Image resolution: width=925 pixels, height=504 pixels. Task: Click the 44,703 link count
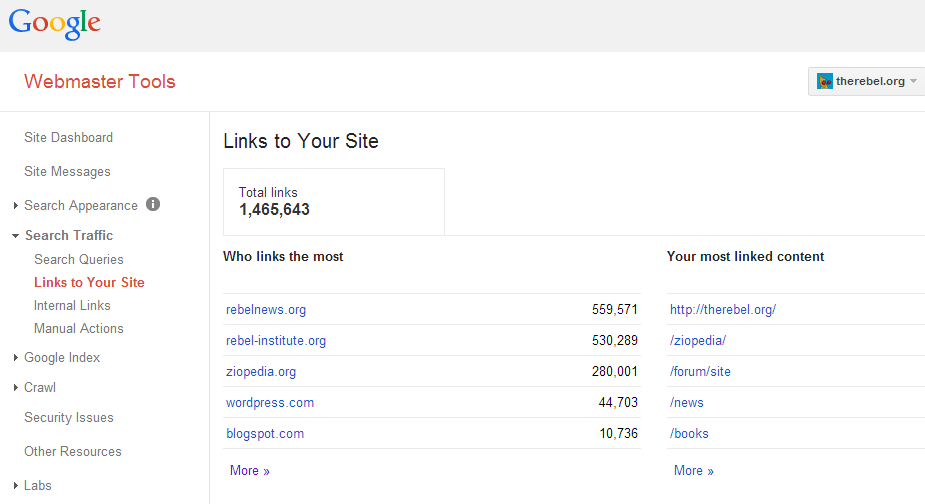(x=618, y=402)
